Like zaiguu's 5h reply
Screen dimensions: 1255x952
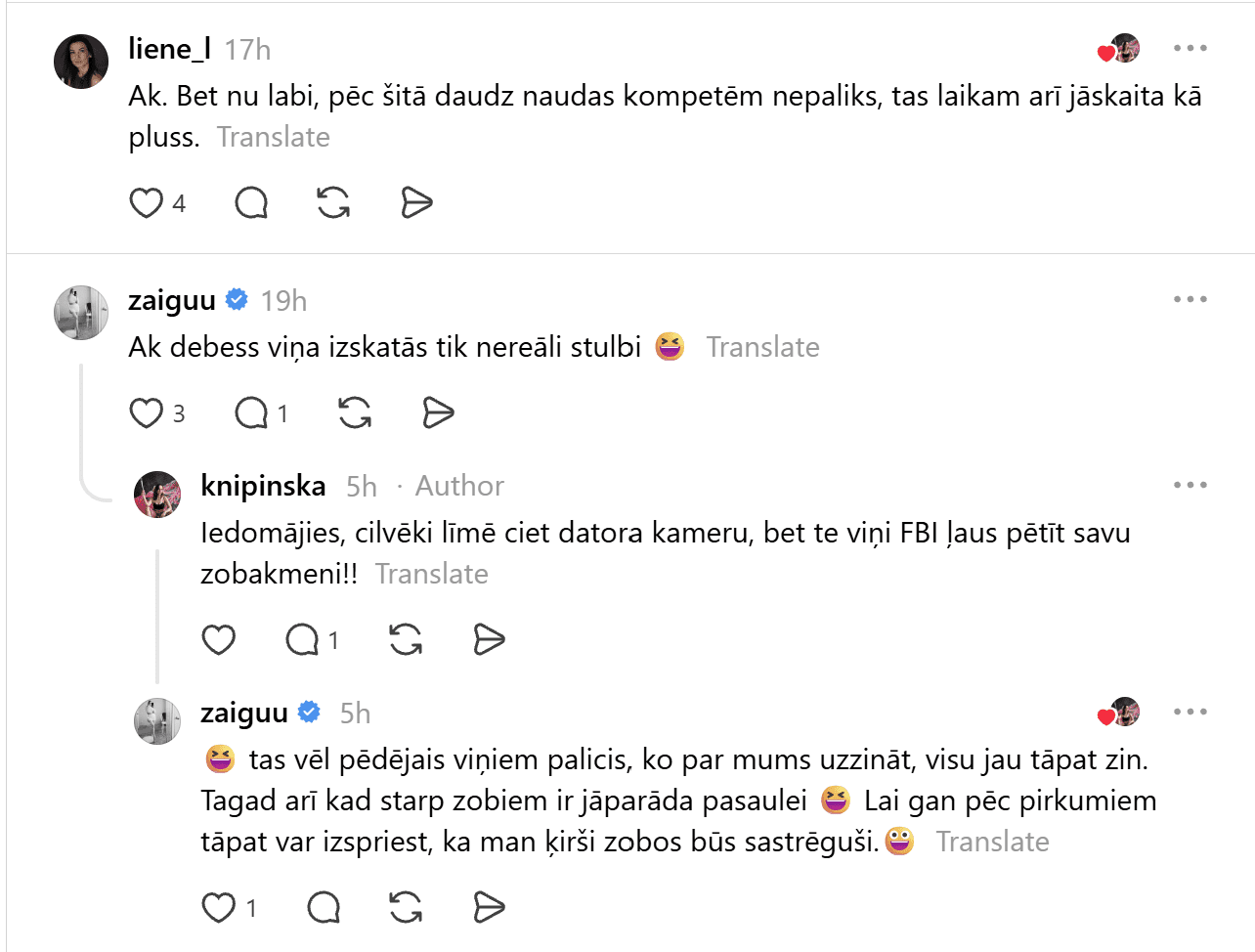[219, 908]
